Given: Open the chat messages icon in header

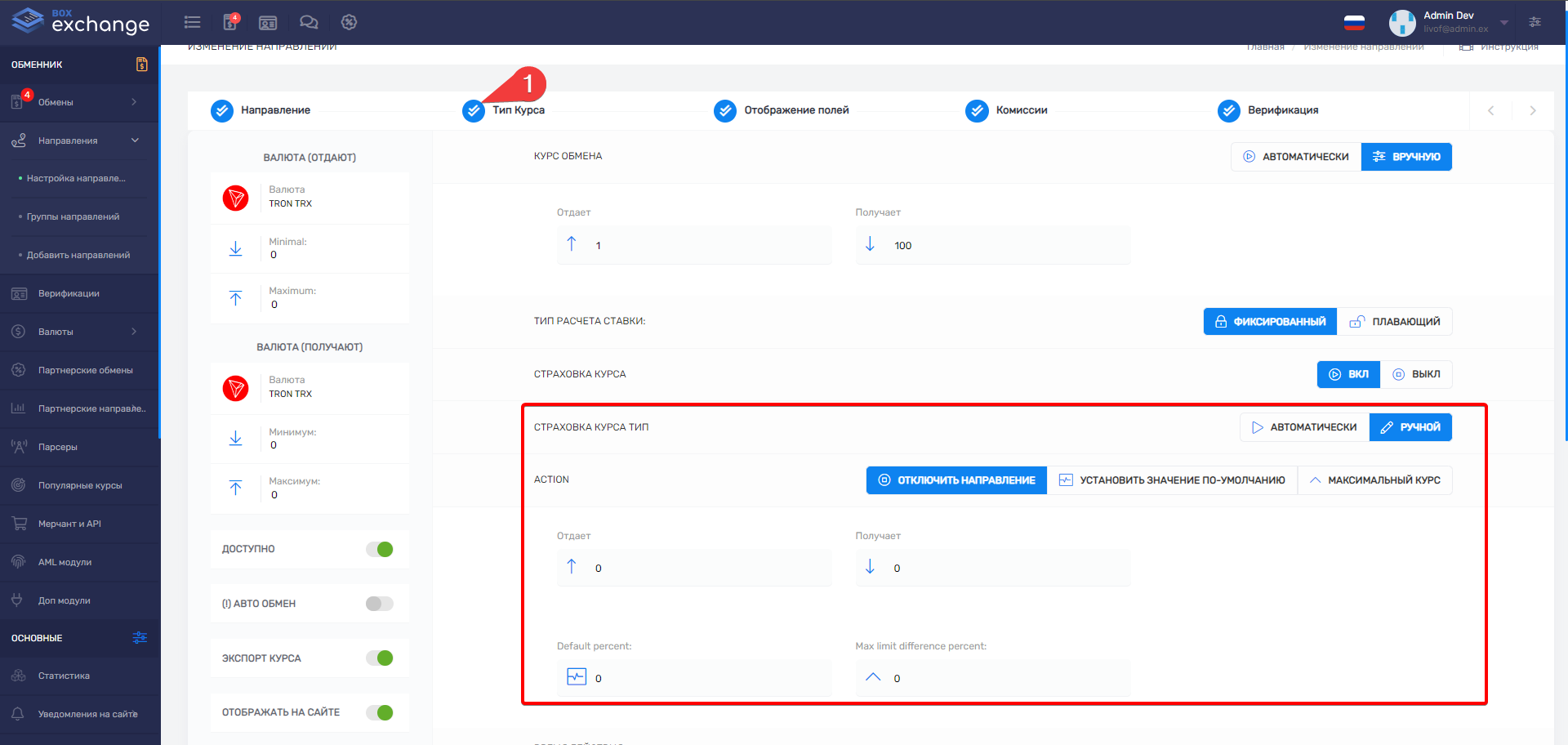Looking at the screenshot, I should point(309,22).
